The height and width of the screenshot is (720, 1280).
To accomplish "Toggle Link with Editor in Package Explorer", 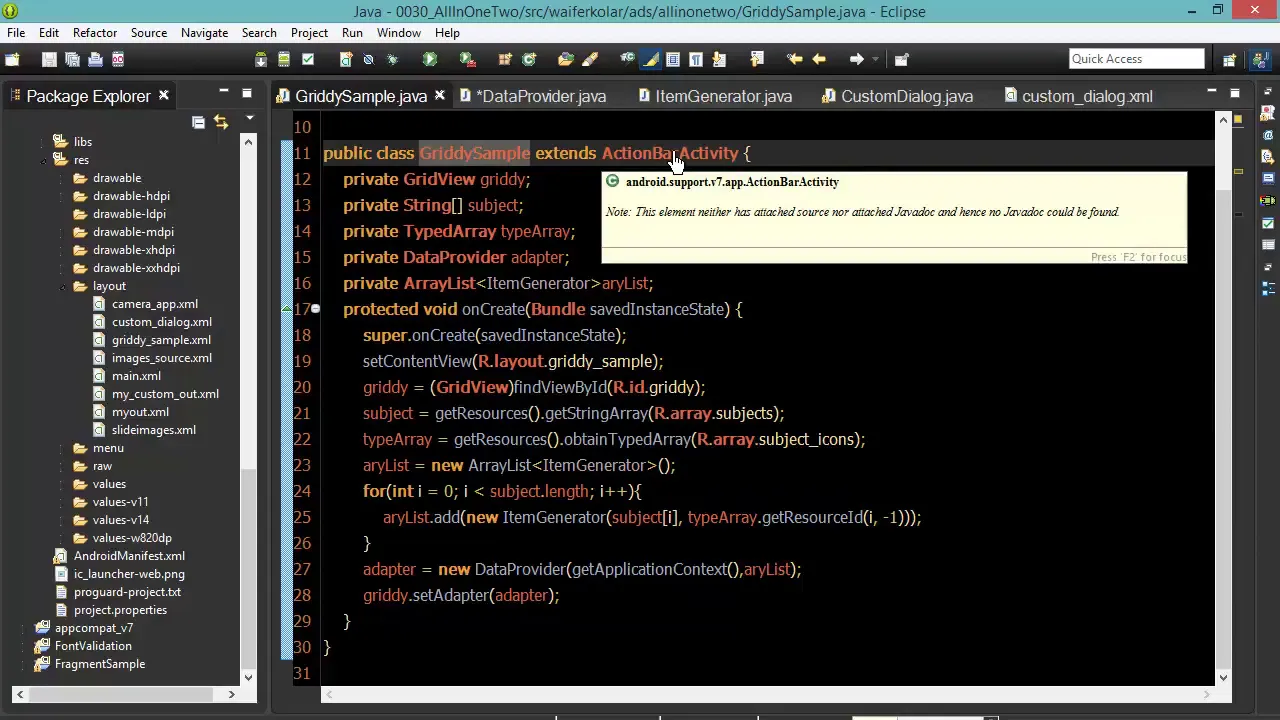I will point(221,122).
